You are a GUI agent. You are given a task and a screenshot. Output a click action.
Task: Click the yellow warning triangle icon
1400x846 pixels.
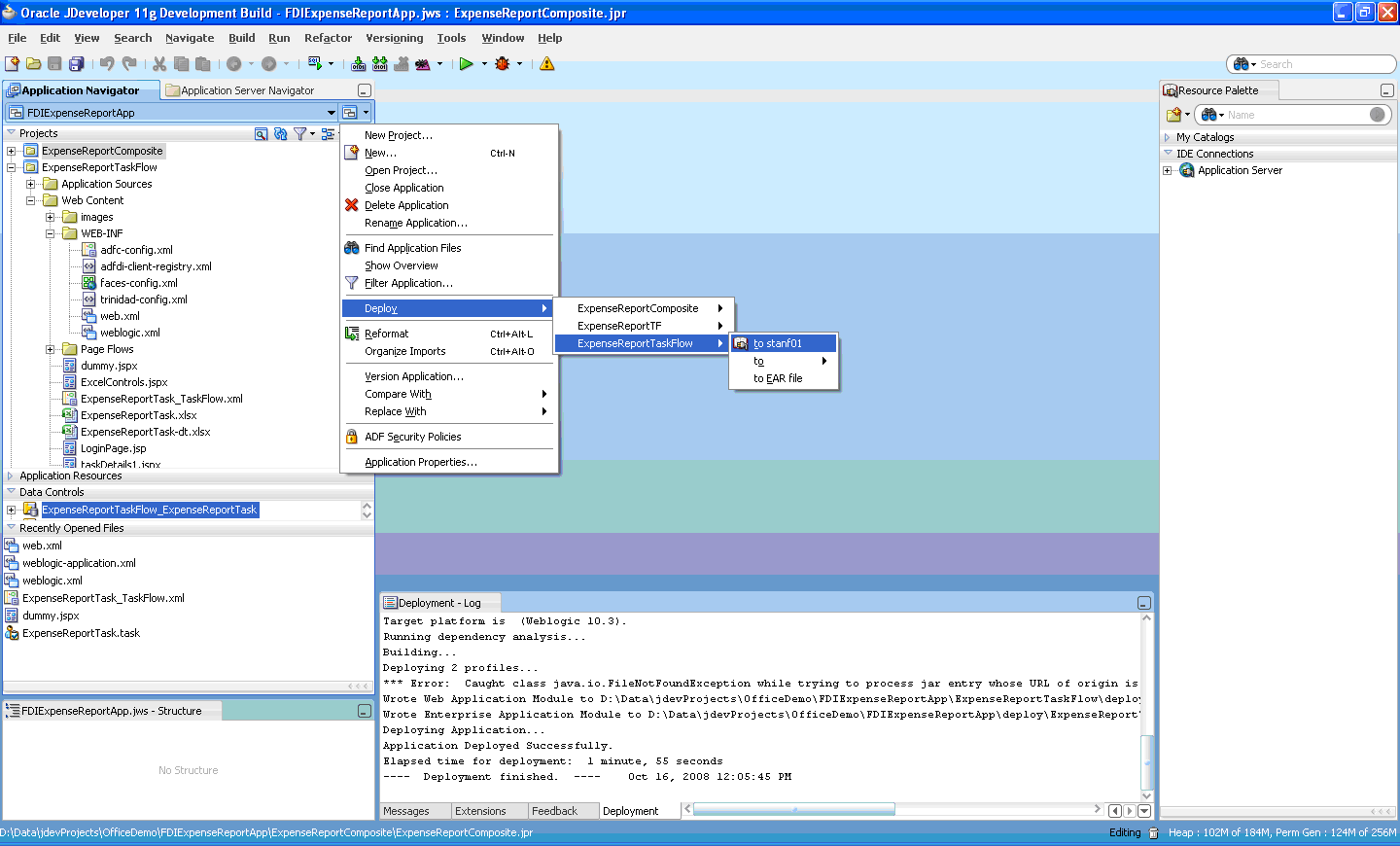click(547, 64)
